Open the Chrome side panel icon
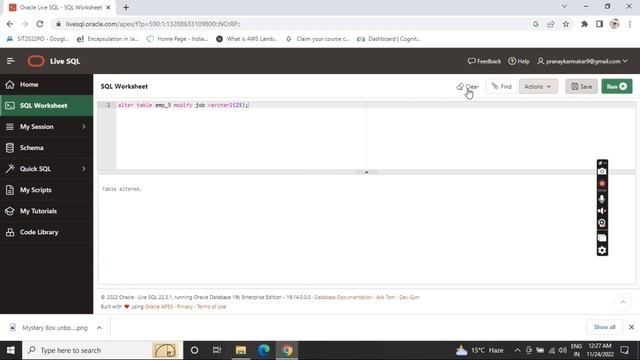640x360 pixels. (599, 24)
